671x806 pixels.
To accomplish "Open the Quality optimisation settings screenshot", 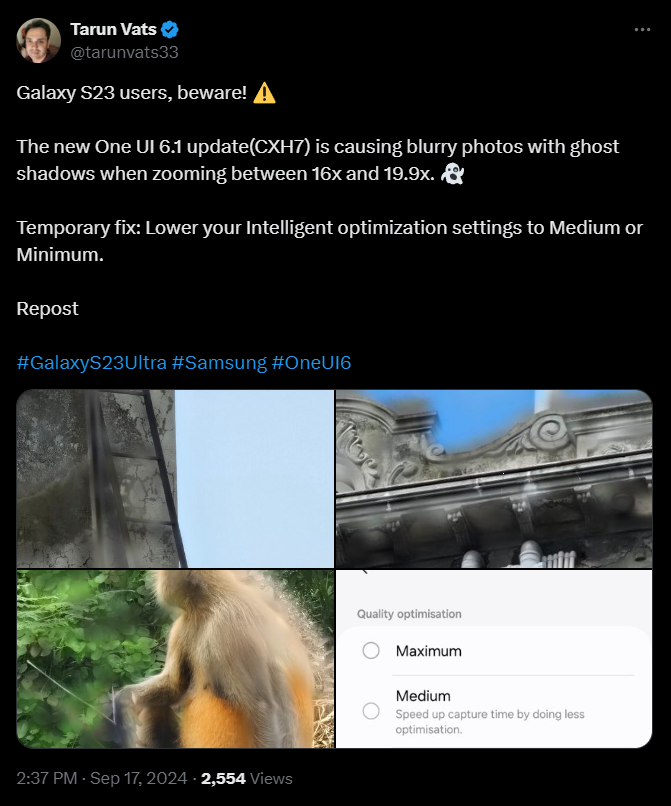I will tap(494, 658).
